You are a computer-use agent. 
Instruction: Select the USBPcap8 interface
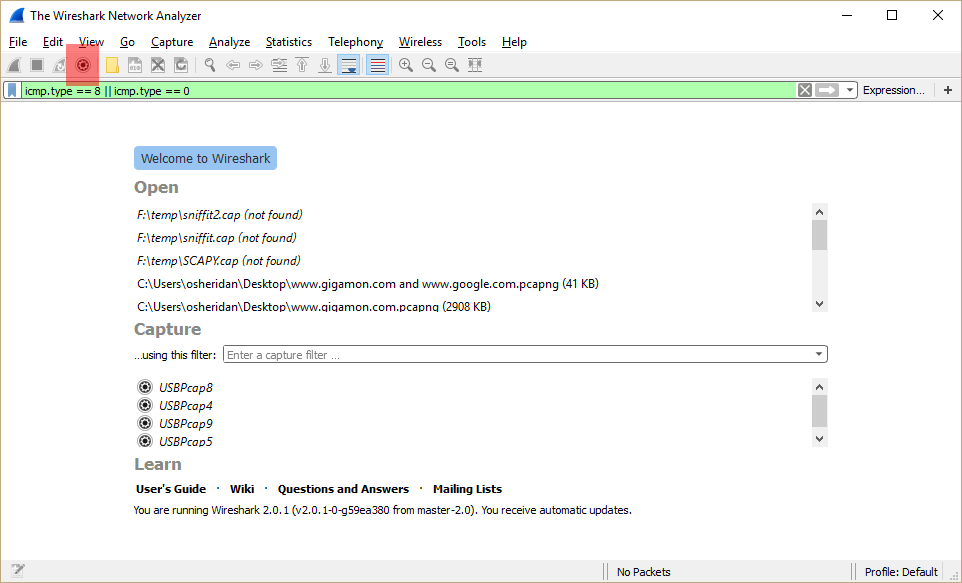click(x=175, y=387)
